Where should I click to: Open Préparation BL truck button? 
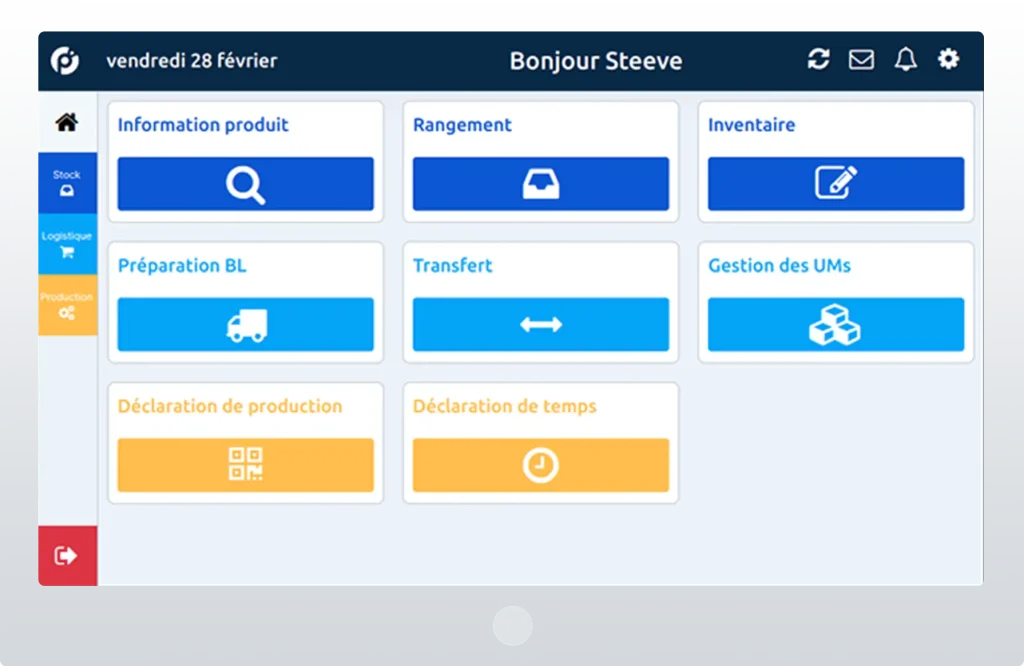pyautogui.click(x=246, y=325)
